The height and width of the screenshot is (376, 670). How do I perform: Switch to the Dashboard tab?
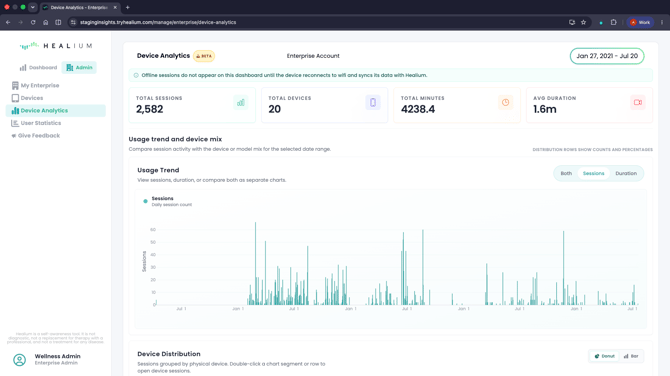pyautogui.click(x=38, y=68)
